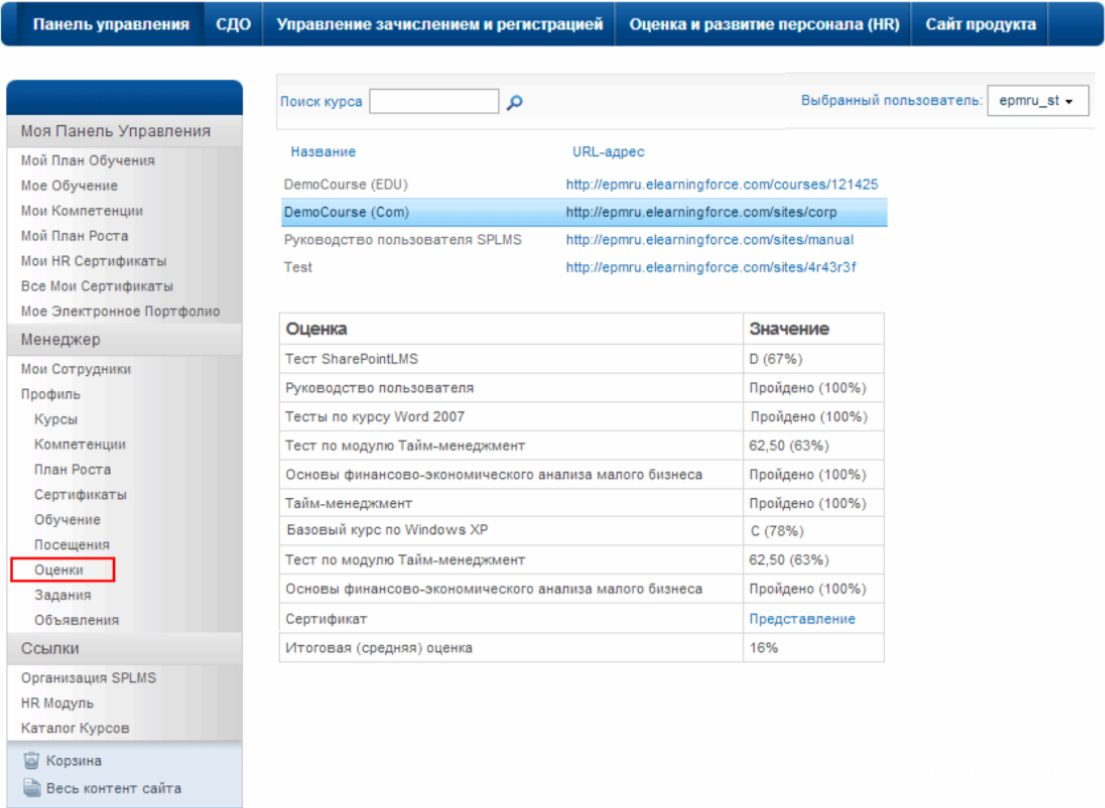The width and height of the screenshot is (1105, 808).
Task: Click the Весь контент сайта text link
Action: click(113, 788)
